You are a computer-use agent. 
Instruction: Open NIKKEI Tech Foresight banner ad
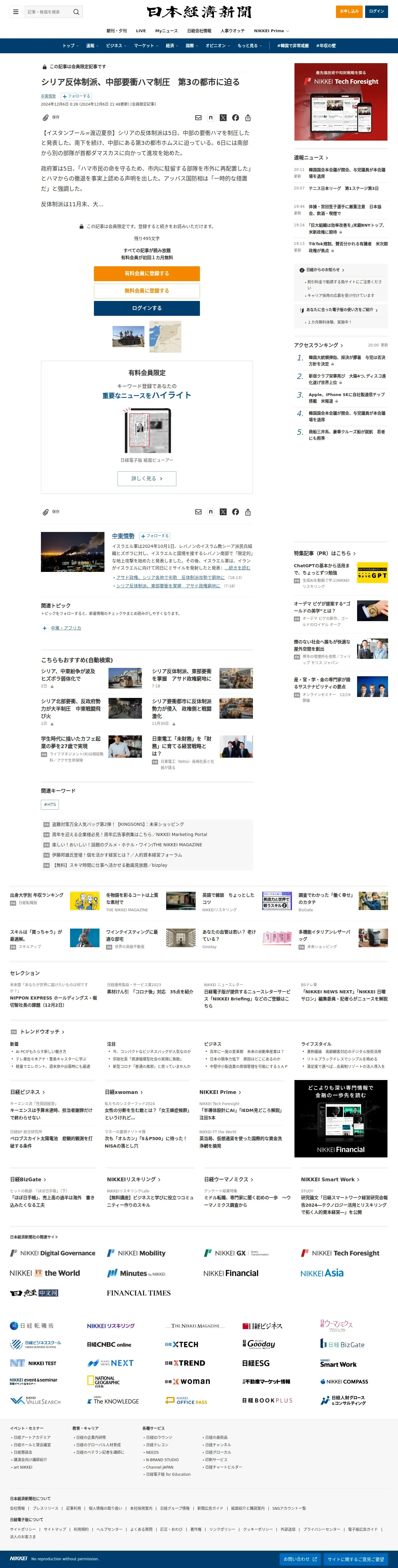341,102
